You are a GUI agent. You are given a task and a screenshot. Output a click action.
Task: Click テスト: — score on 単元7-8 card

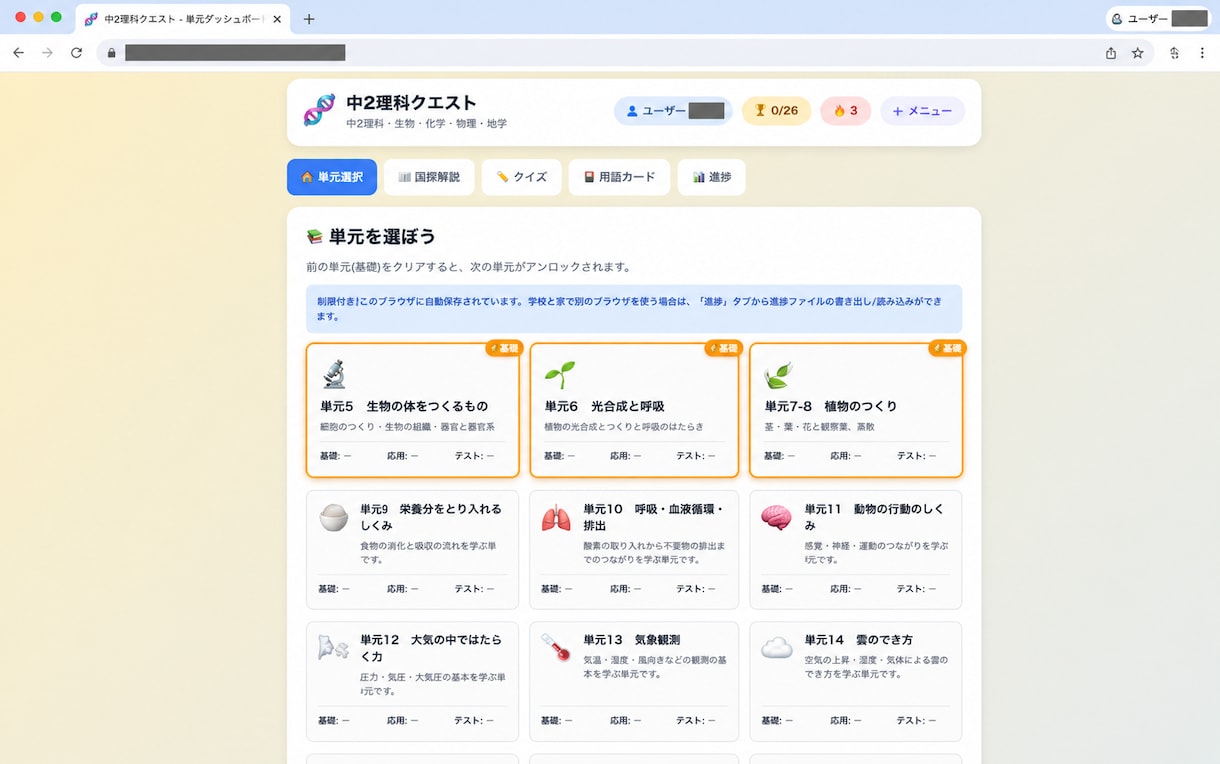click(916, 455)
